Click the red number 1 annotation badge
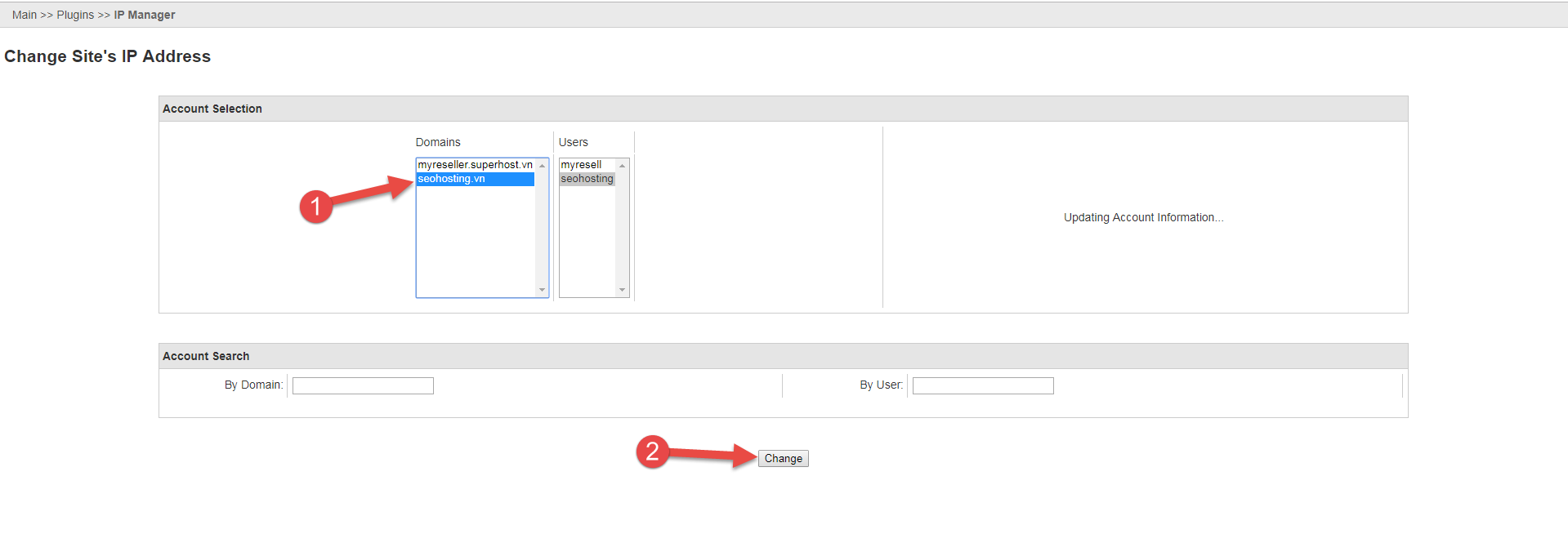Image resolution: width=1568 pixels, height=534 pixels. pos(316,207)
